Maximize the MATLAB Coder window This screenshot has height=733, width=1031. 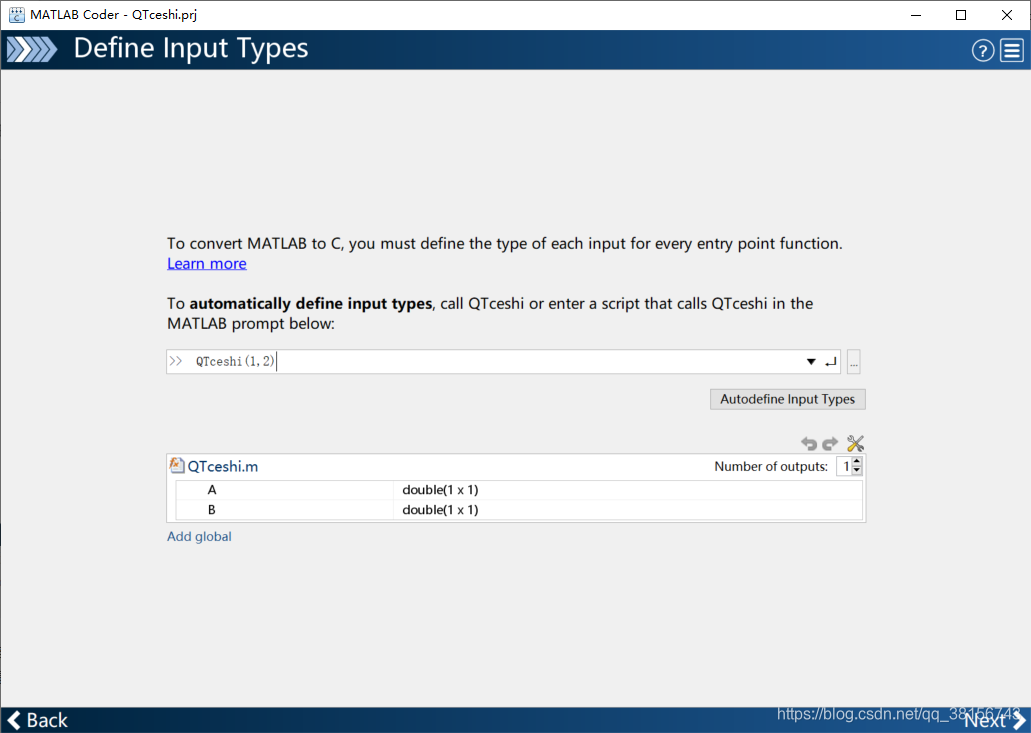click(961, 15)
